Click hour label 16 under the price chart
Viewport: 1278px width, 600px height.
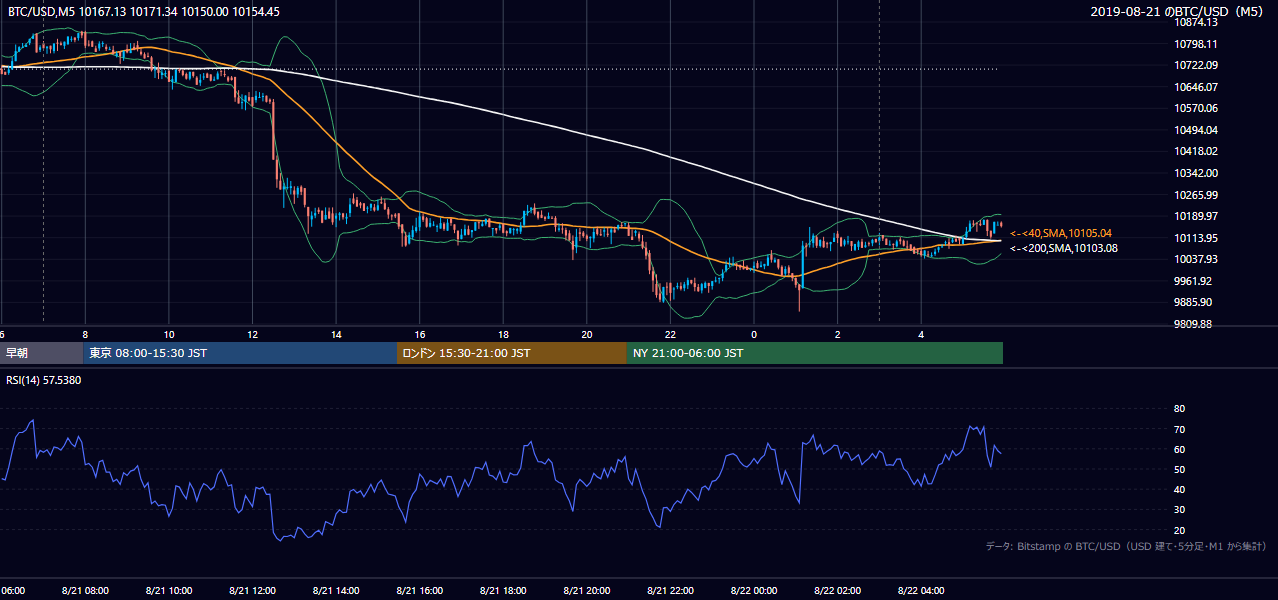tap(420, 334)
